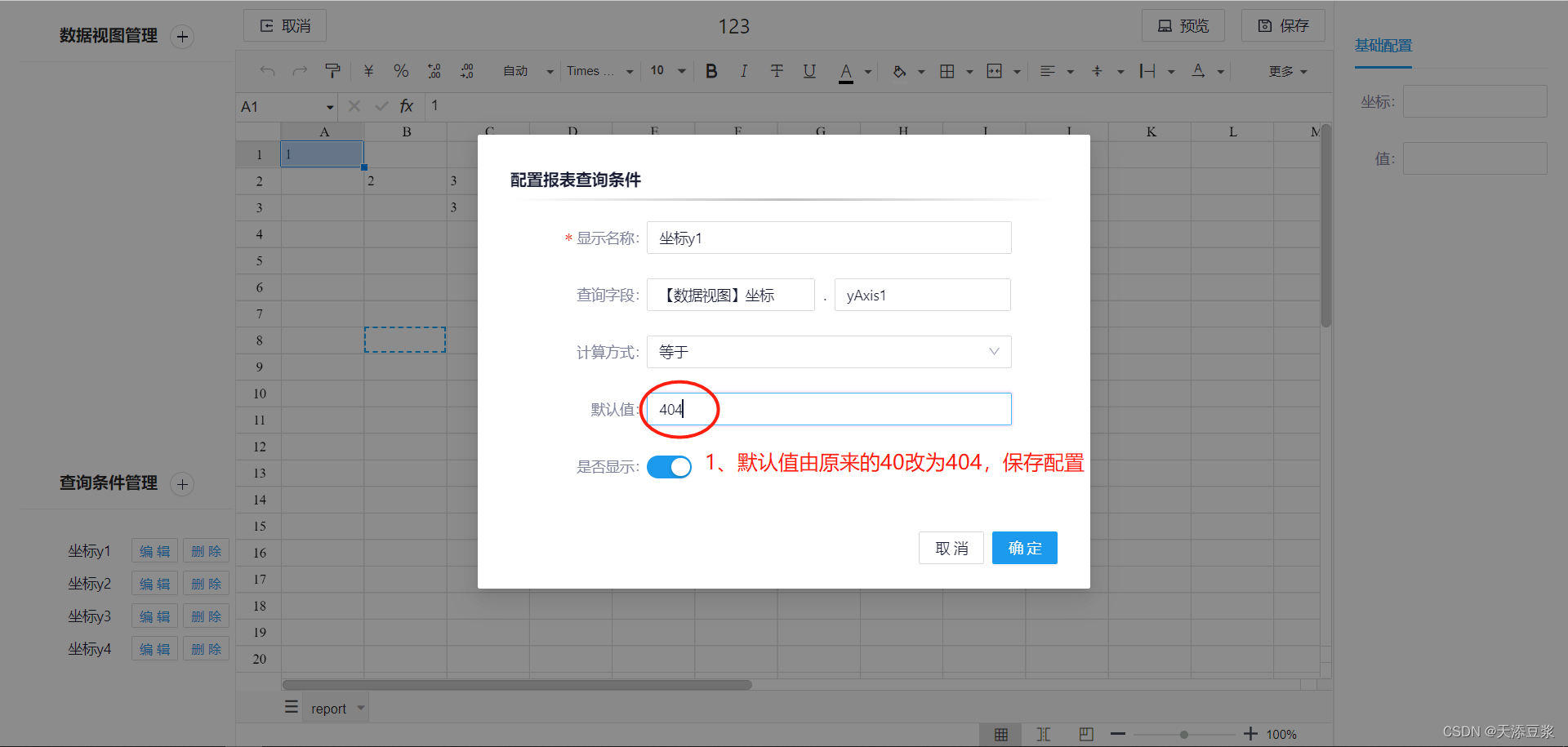Click the vertical scrollbar of the sheet
This screenshot has width=1568, height=747.
[x=1326, y=226]
